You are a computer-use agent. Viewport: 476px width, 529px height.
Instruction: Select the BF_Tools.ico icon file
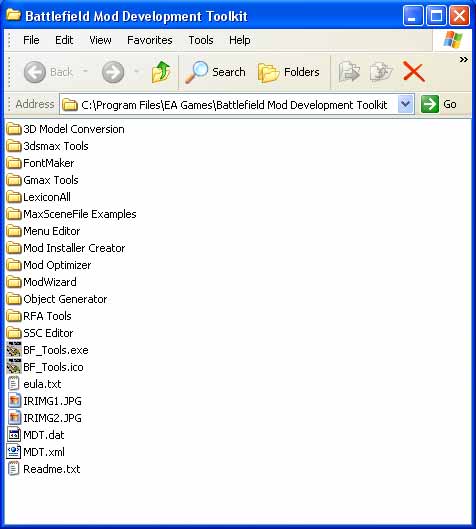coord(14,367)
